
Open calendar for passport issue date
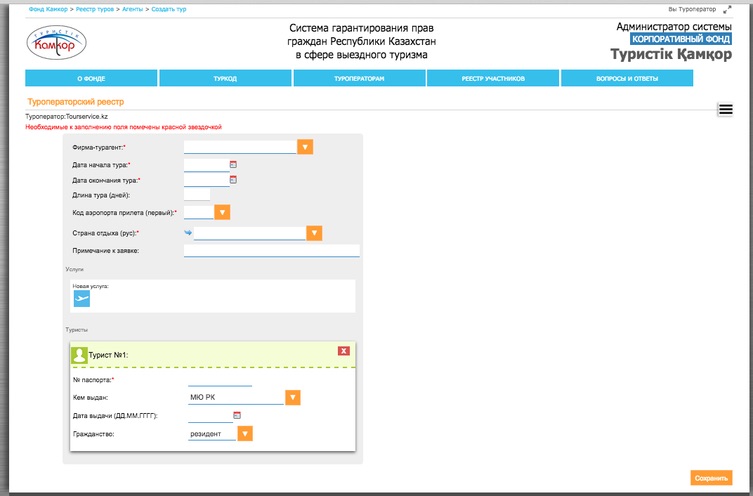click(237, 415)
